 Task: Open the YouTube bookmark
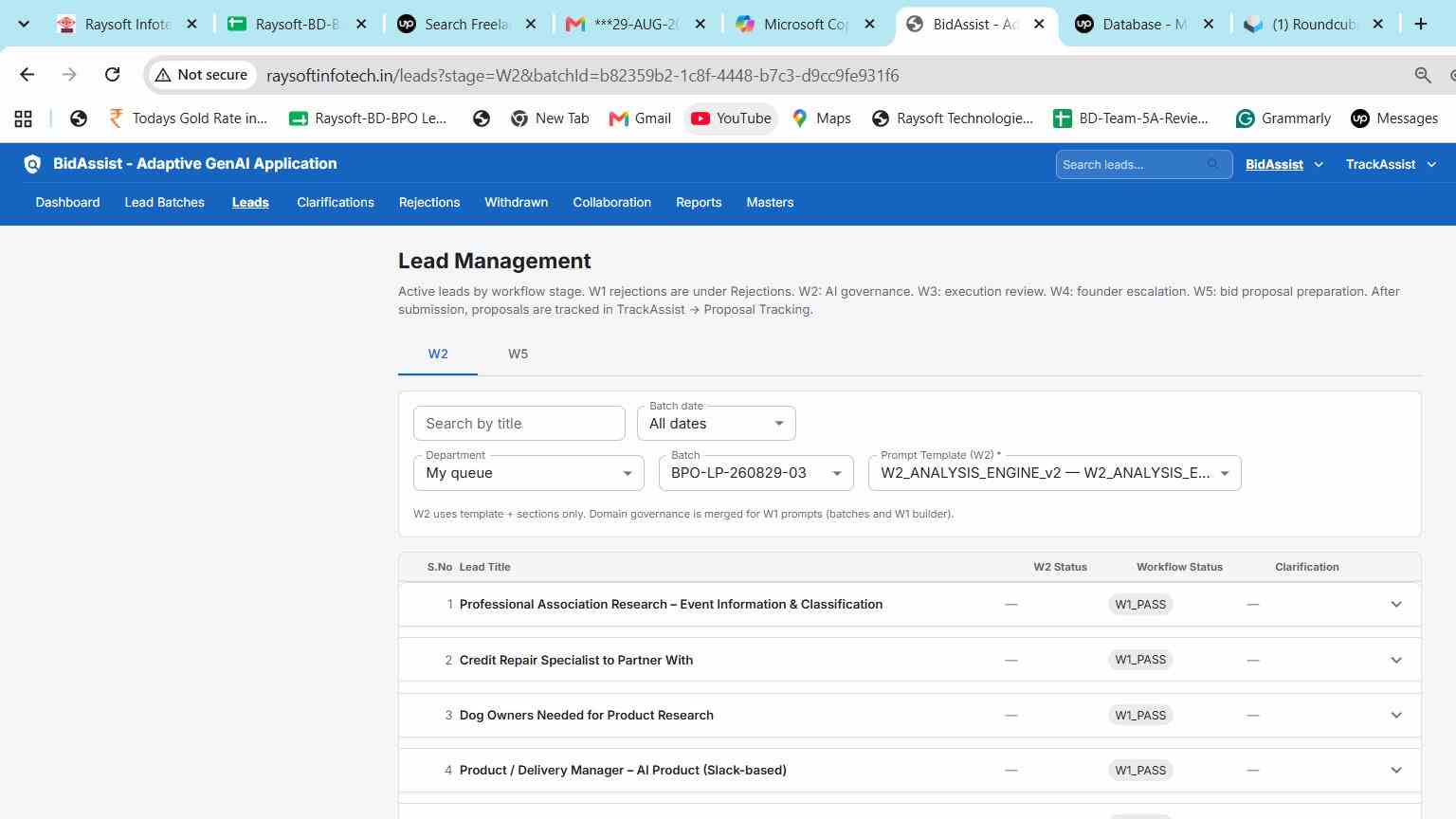[x=731, y=118]
